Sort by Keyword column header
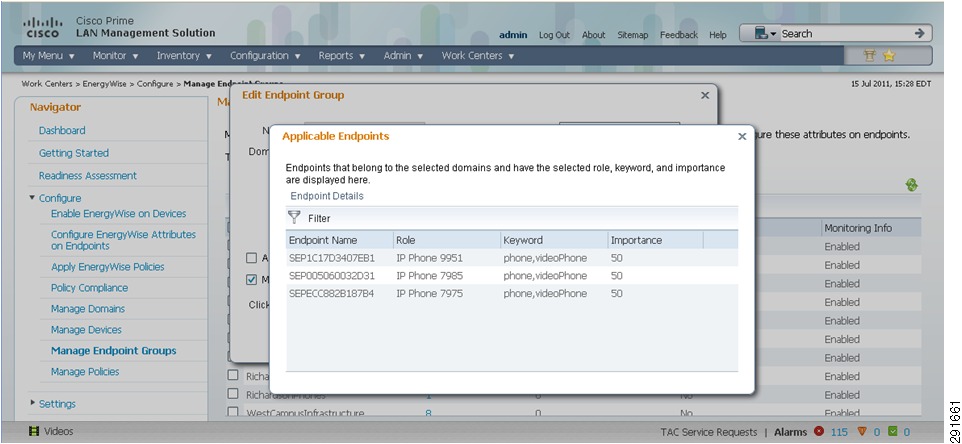Screen dimensions: 962x444 coord(554,240)
